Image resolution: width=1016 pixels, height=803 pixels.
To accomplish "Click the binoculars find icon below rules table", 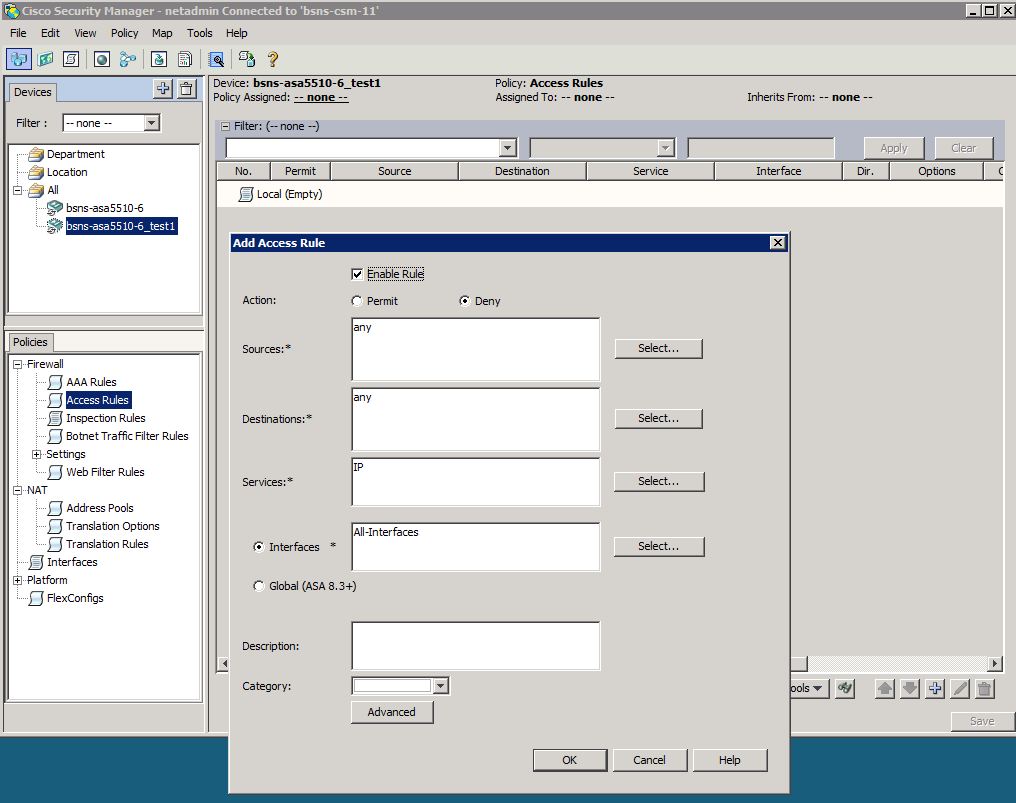I will pos(845,688).
